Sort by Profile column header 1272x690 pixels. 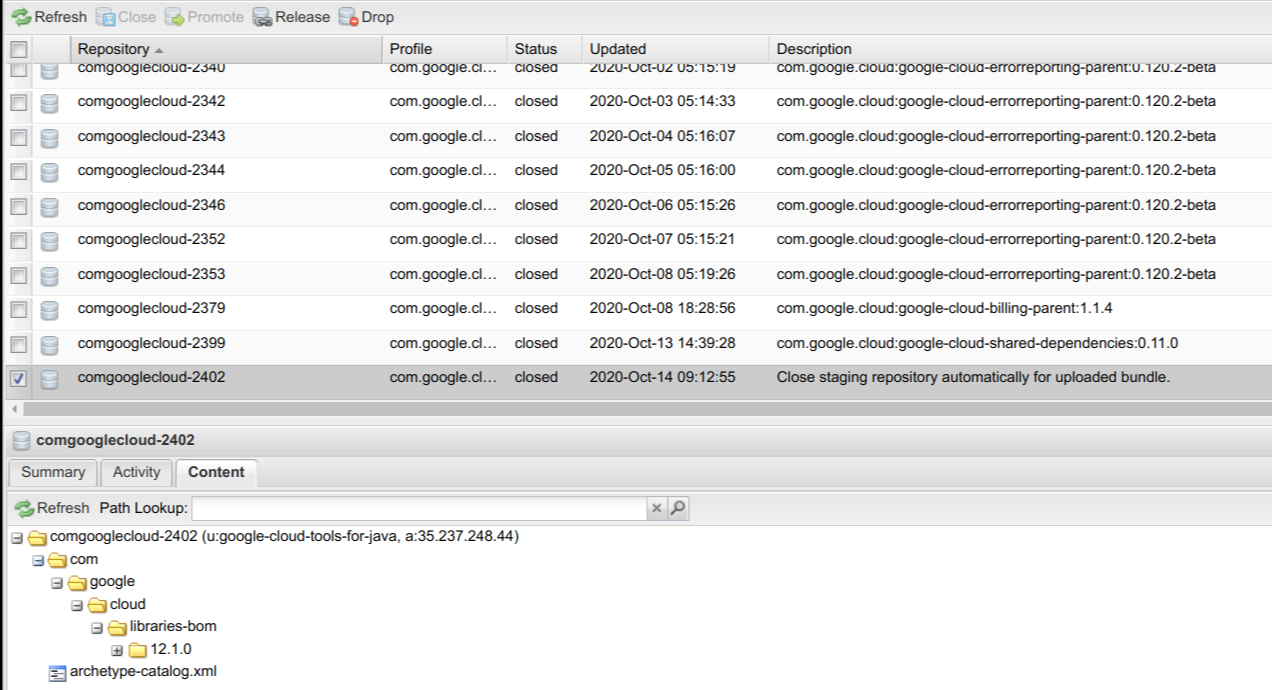(x=444, y=49)
